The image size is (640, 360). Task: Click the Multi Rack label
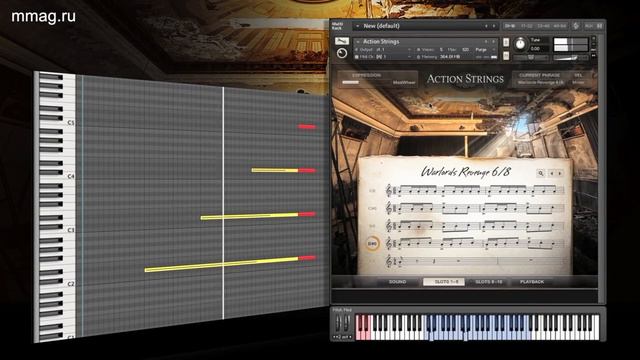337,26
